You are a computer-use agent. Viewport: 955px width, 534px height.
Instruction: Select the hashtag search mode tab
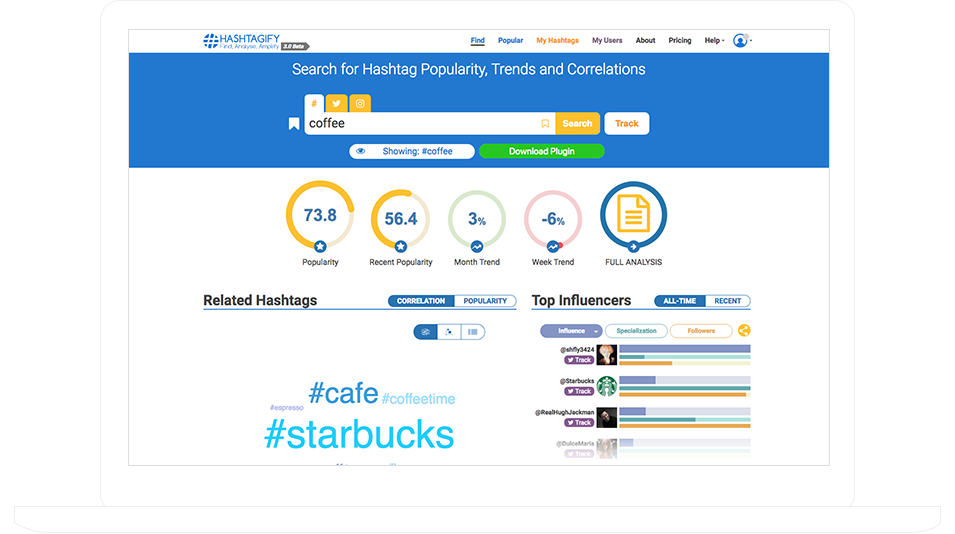pos(314,103)
